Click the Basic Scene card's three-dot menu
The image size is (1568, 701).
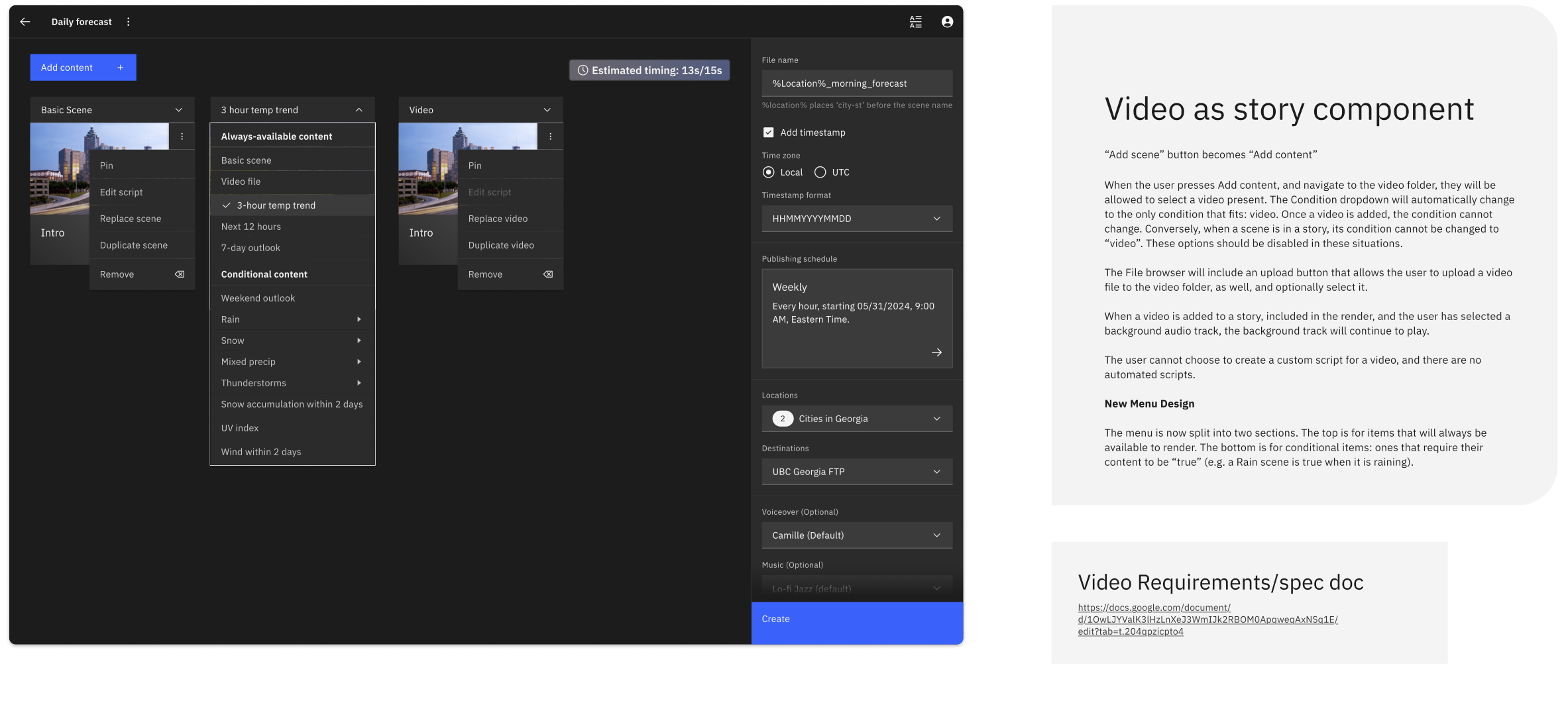pyautogui.click(x=182, y=136)
